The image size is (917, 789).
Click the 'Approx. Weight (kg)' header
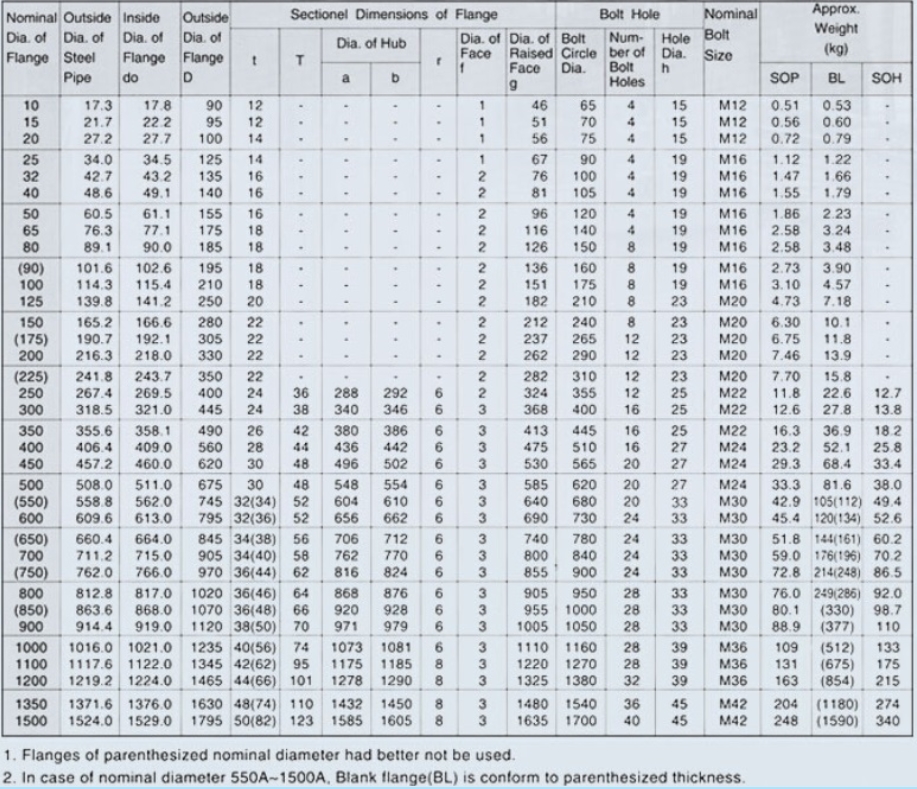point(836,29)
